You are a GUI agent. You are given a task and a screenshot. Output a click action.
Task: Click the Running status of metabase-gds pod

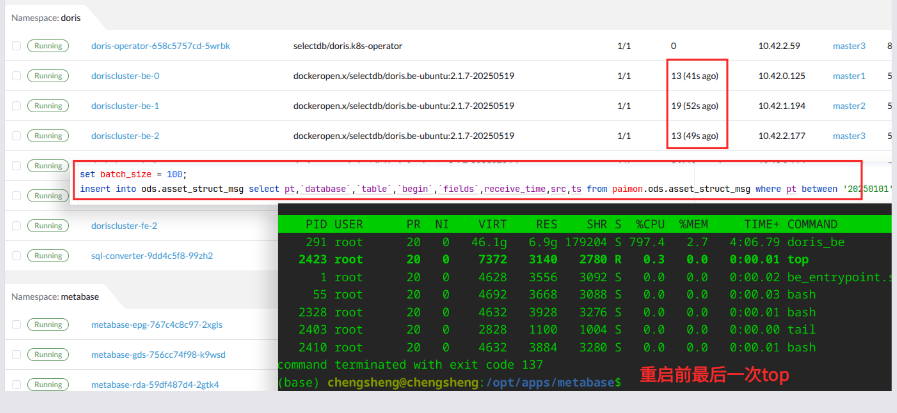pos(48,355)
